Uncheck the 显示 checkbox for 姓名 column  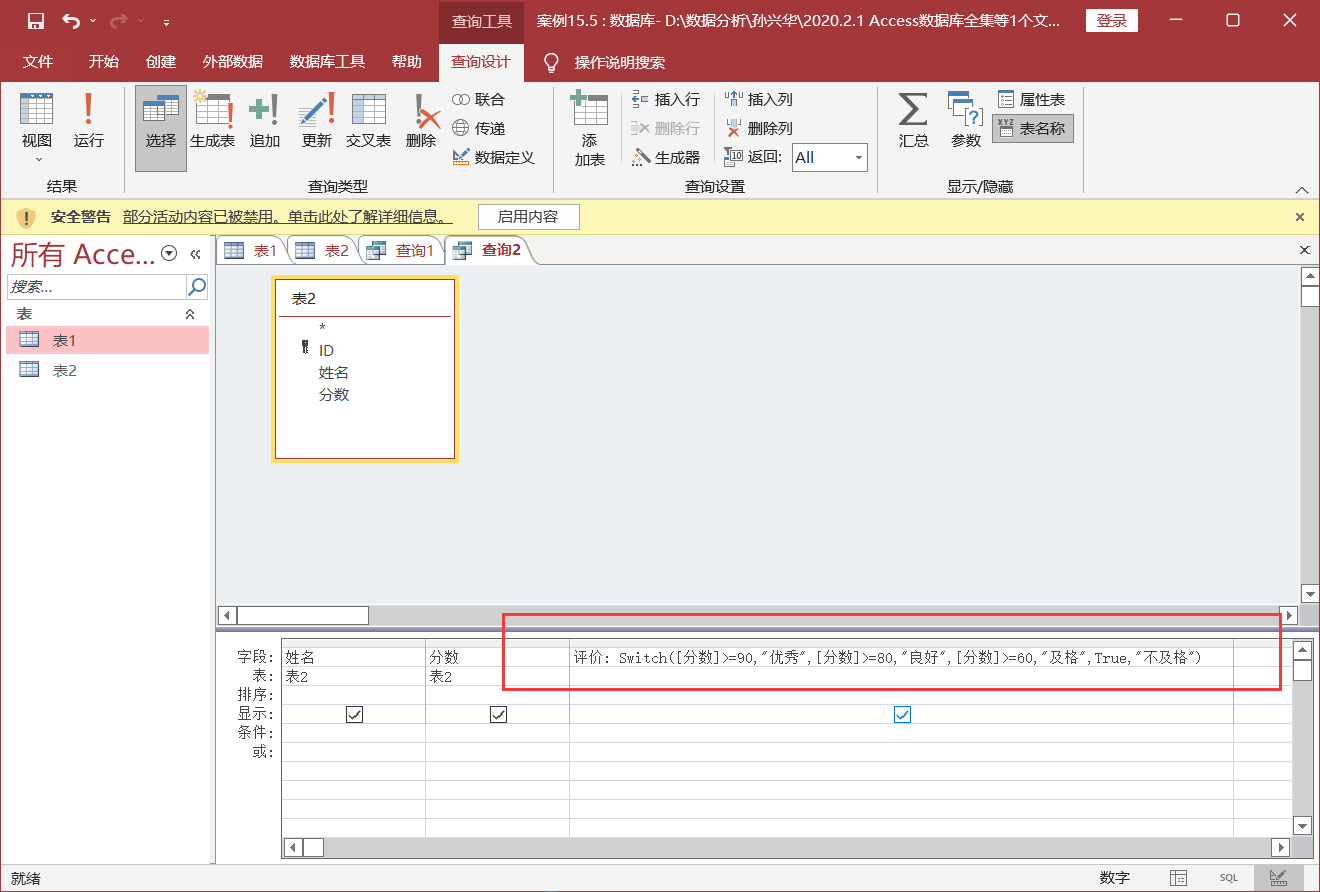coord(354,714)
